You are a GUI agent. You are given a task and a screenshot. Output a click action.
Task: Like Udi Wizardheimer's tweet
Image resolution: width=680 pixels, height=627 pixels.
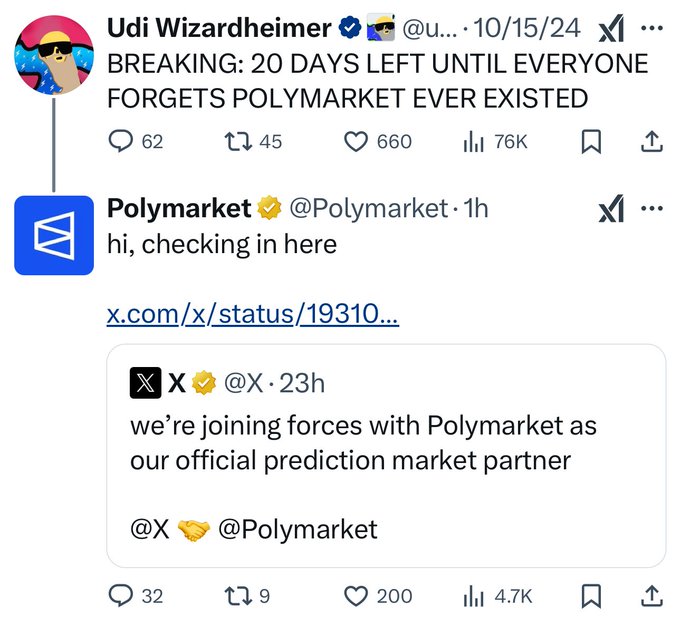click(x=356, y=142)
